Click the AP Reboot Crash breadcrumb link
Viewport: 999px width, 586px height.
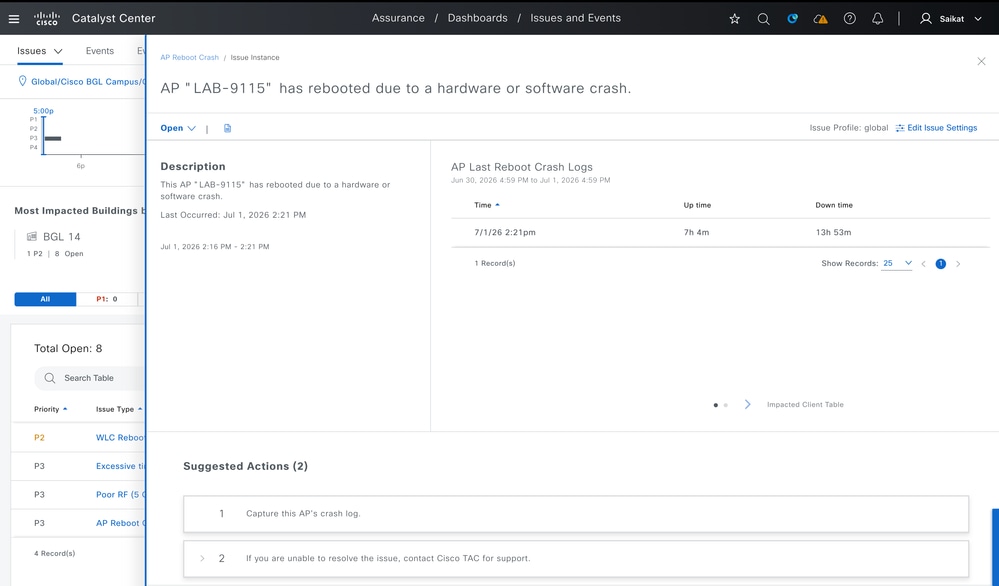(189, 57)
